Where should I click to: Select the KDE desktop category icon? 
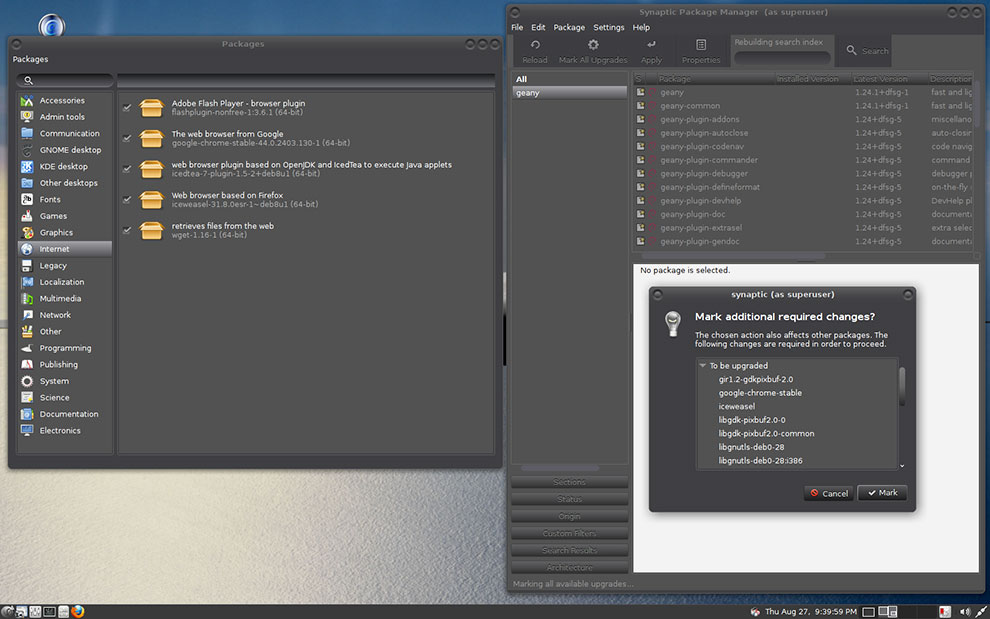coord(27,166)
